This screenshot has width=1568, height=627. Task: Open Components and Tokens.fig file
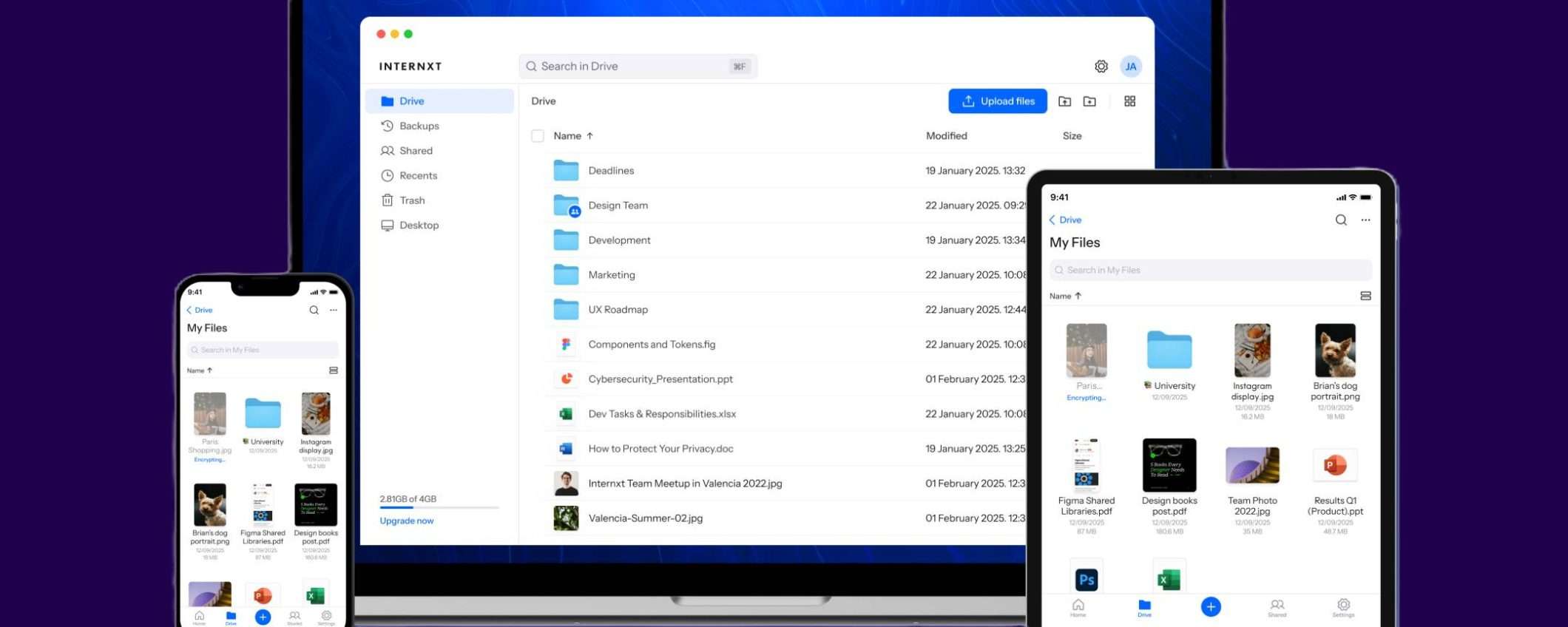pos(651,345)
